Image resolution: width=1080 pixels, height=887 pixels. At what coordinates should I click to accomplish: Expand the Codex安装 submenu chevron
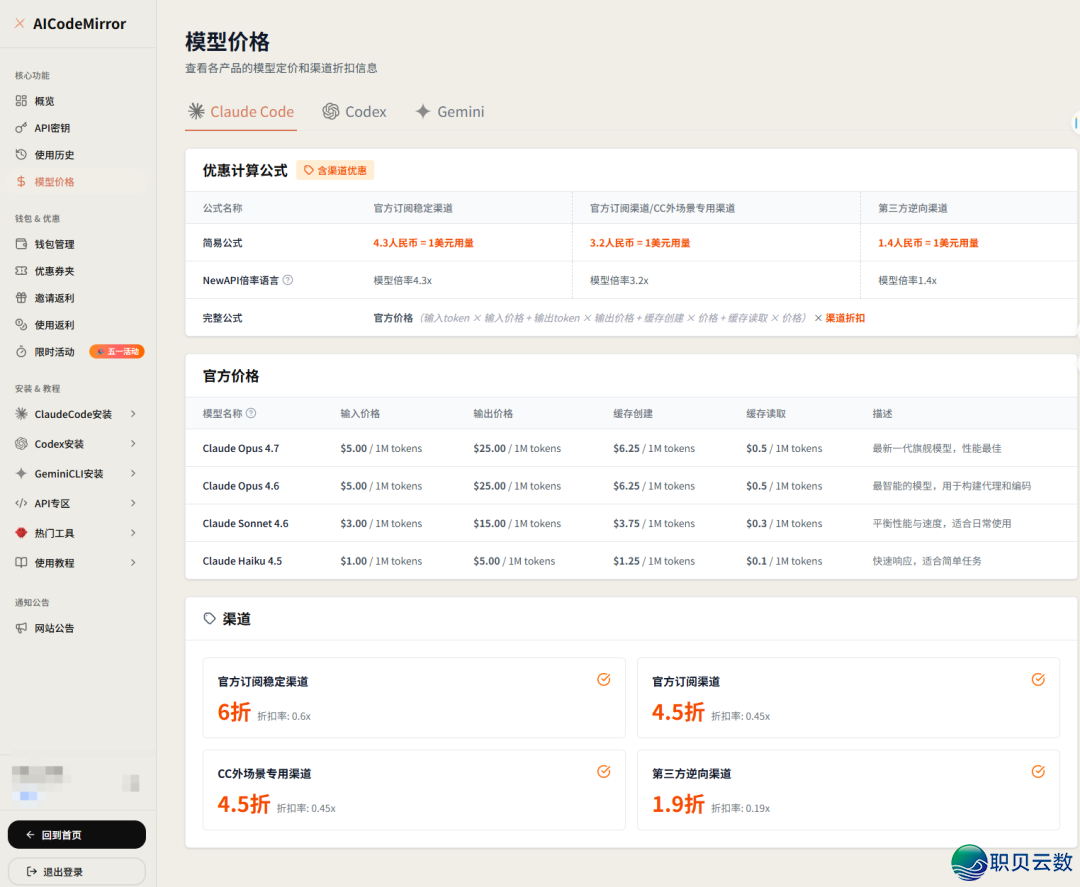[x=133, y=444]
